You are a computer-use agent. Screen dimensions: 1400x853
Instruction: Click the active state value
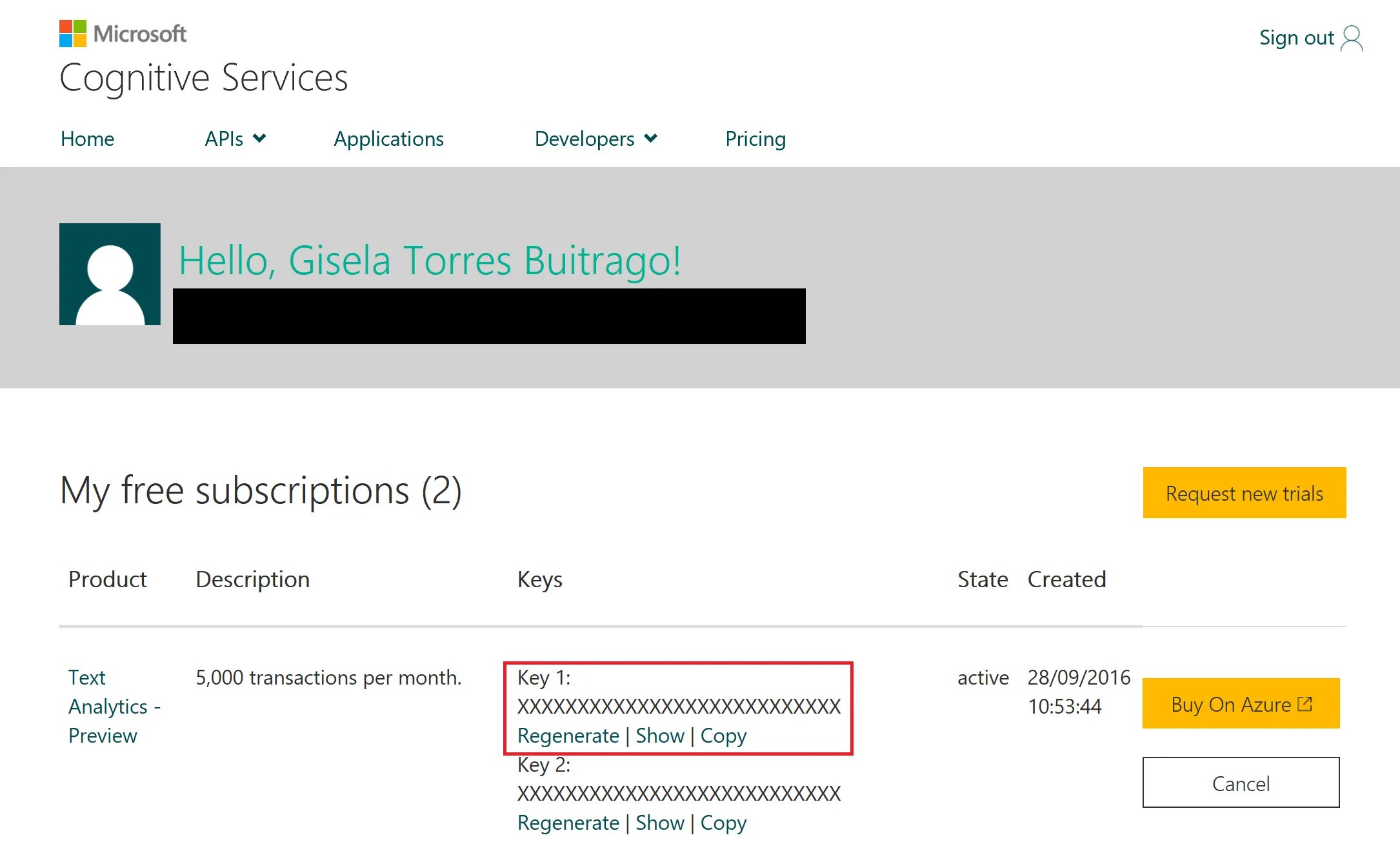(x=983, y=677)
